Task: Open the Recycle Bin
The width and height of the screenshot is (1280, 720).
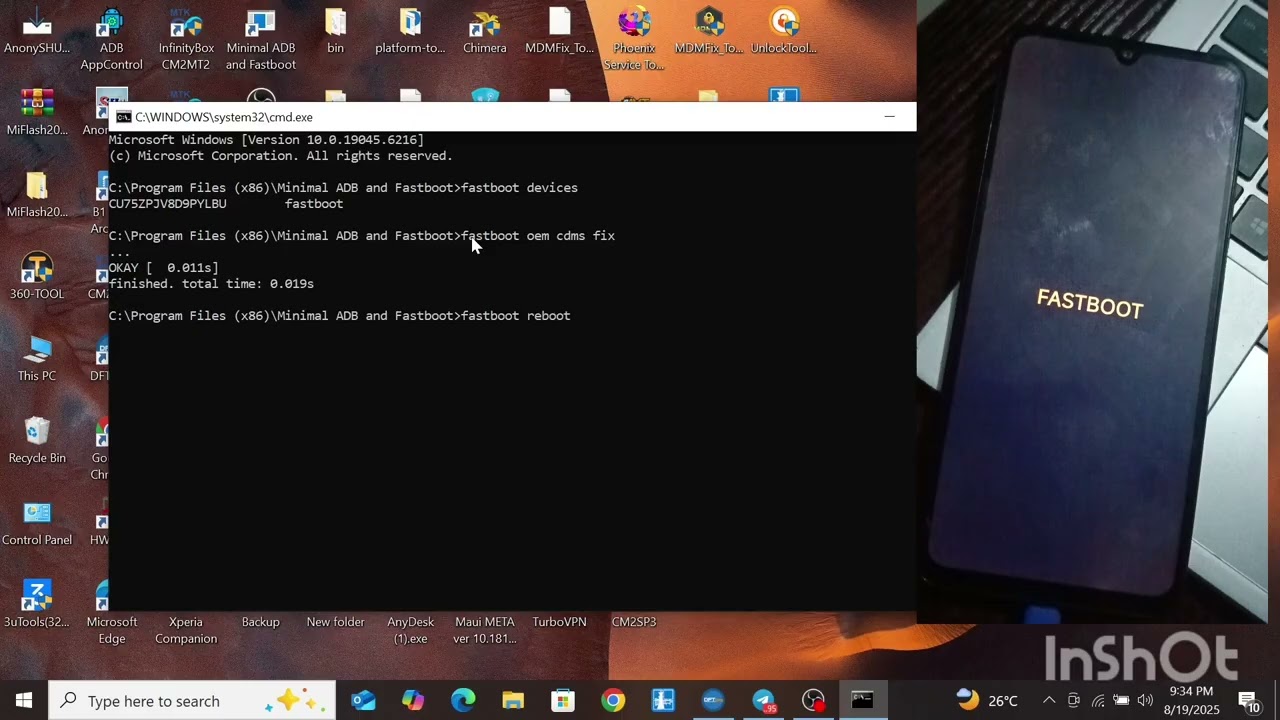Action: 37,441
